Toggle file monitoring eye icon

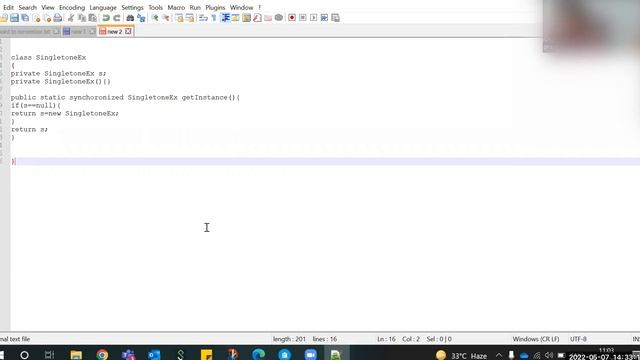[x=279, y=18]
